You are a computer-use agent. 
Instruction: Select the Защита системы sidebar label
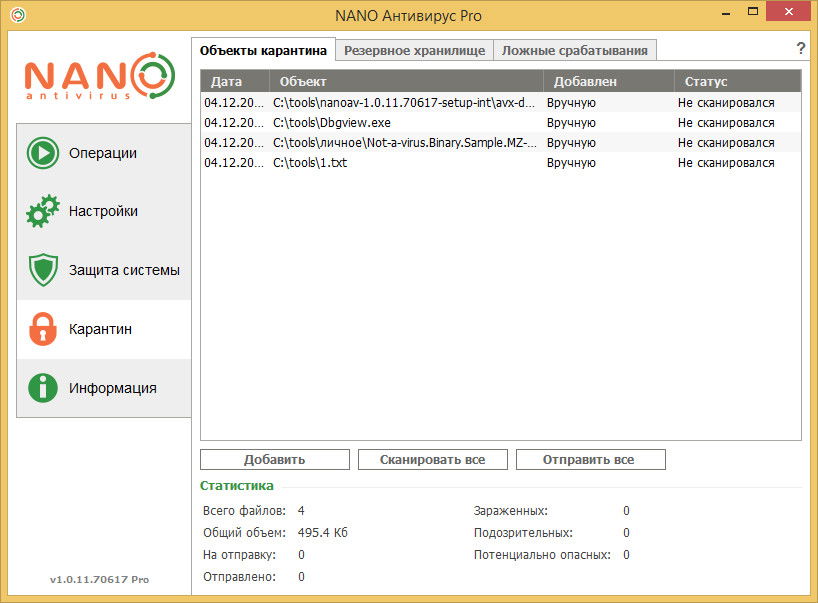124,270
